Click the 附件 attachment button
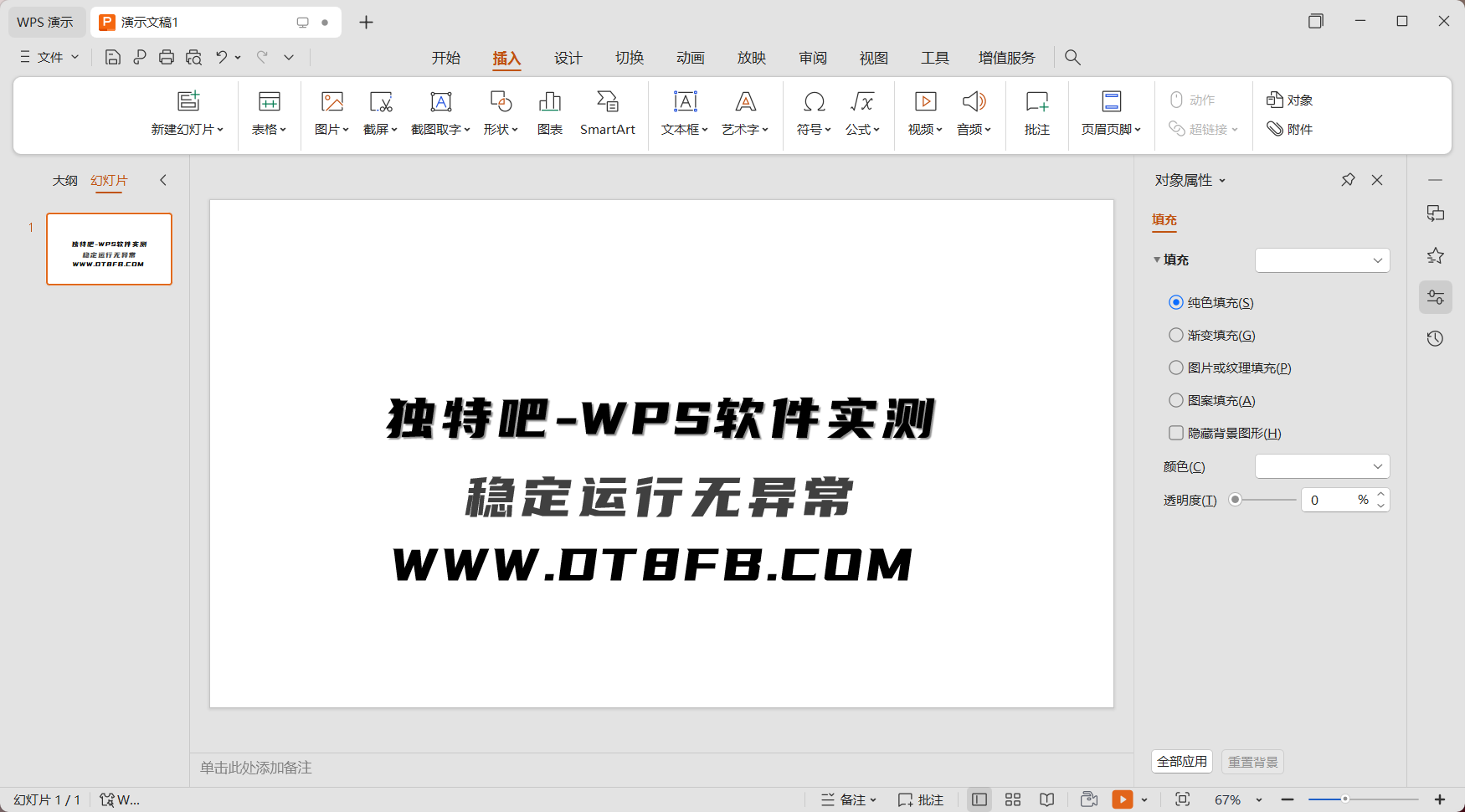The height and width of the screenshot is (812, 1465). [x=1289, y=129]
